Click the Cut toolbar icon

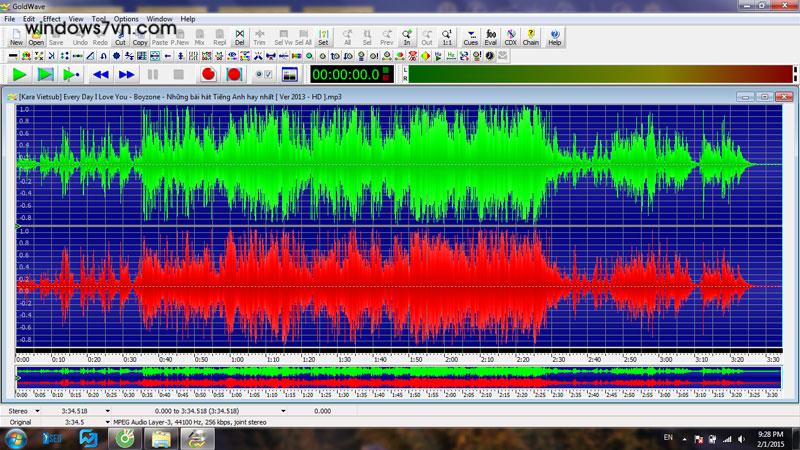click(x=120, y=37)
